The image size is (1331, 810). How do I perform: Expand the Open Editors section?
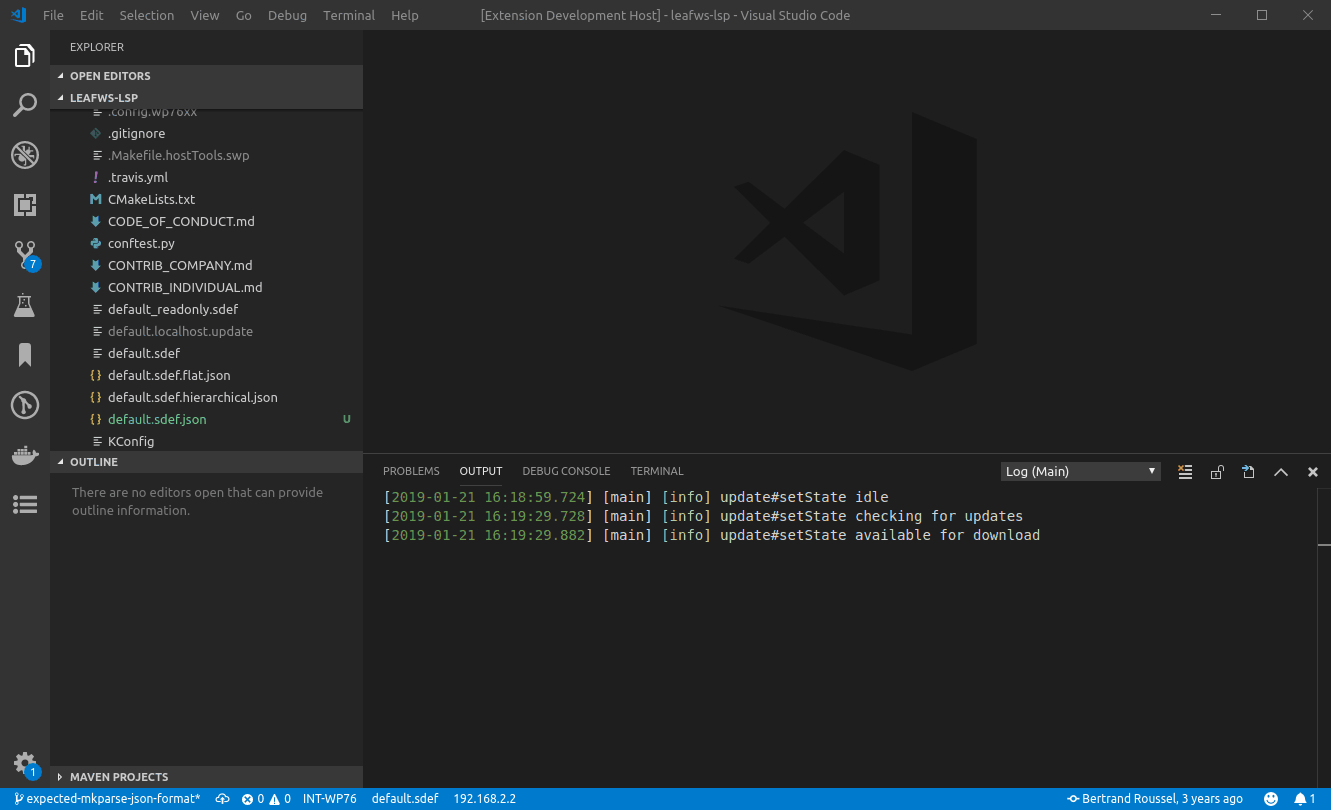point(206,76)
